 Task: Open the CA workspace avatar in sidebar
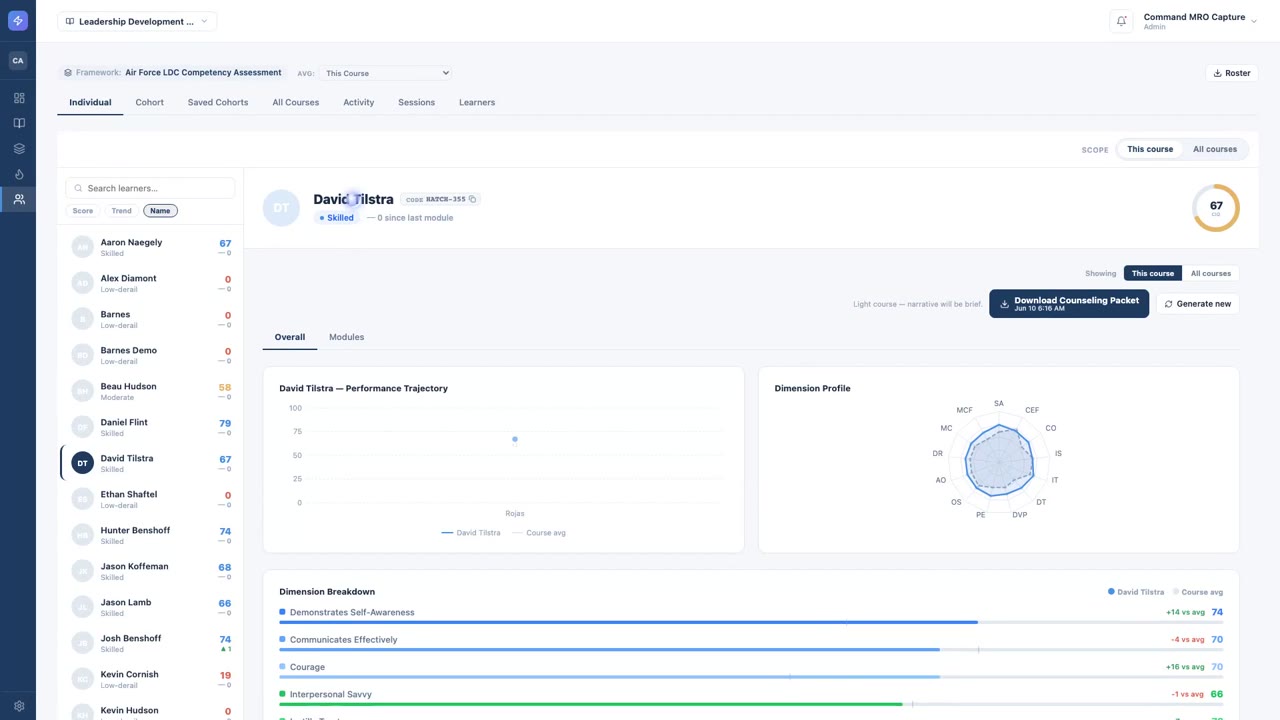[18, 61]
